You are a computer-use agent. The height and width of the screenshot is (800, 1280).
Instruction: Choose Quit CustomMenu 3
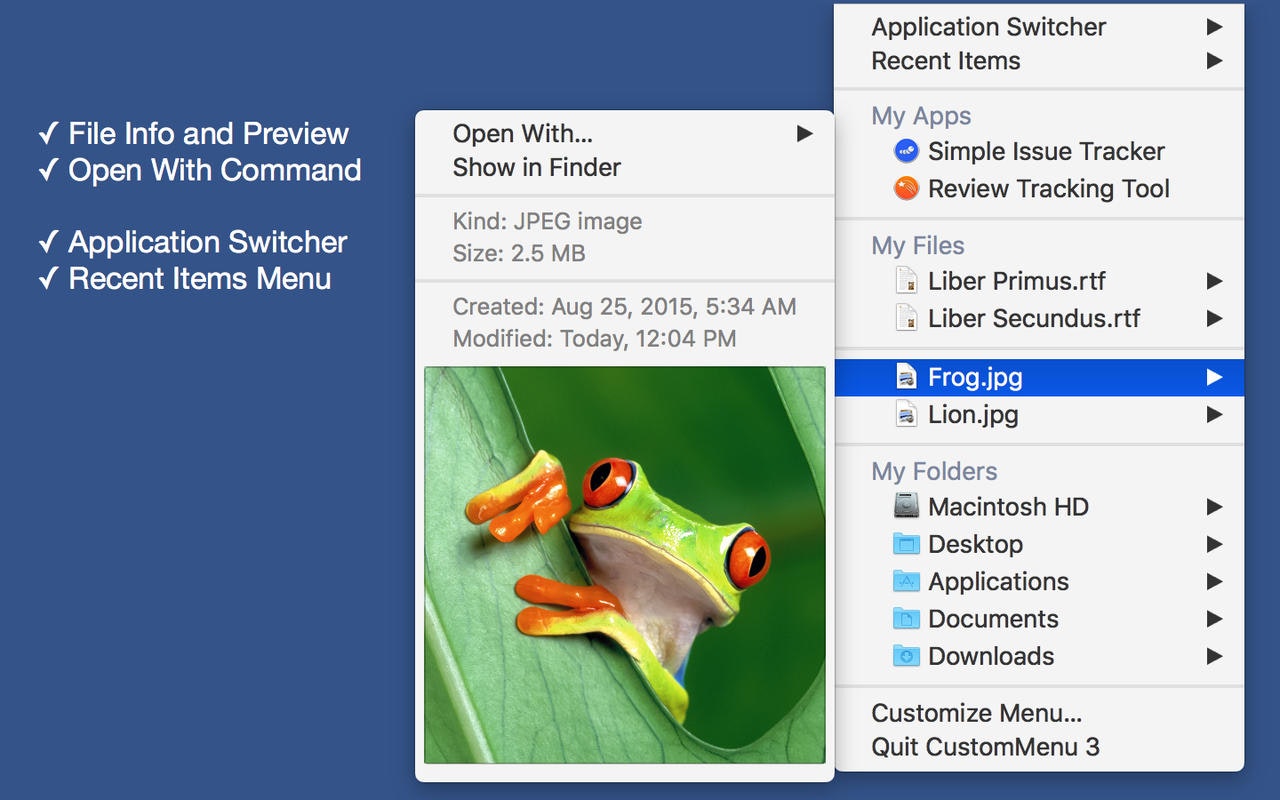[x=1039, y=747]
